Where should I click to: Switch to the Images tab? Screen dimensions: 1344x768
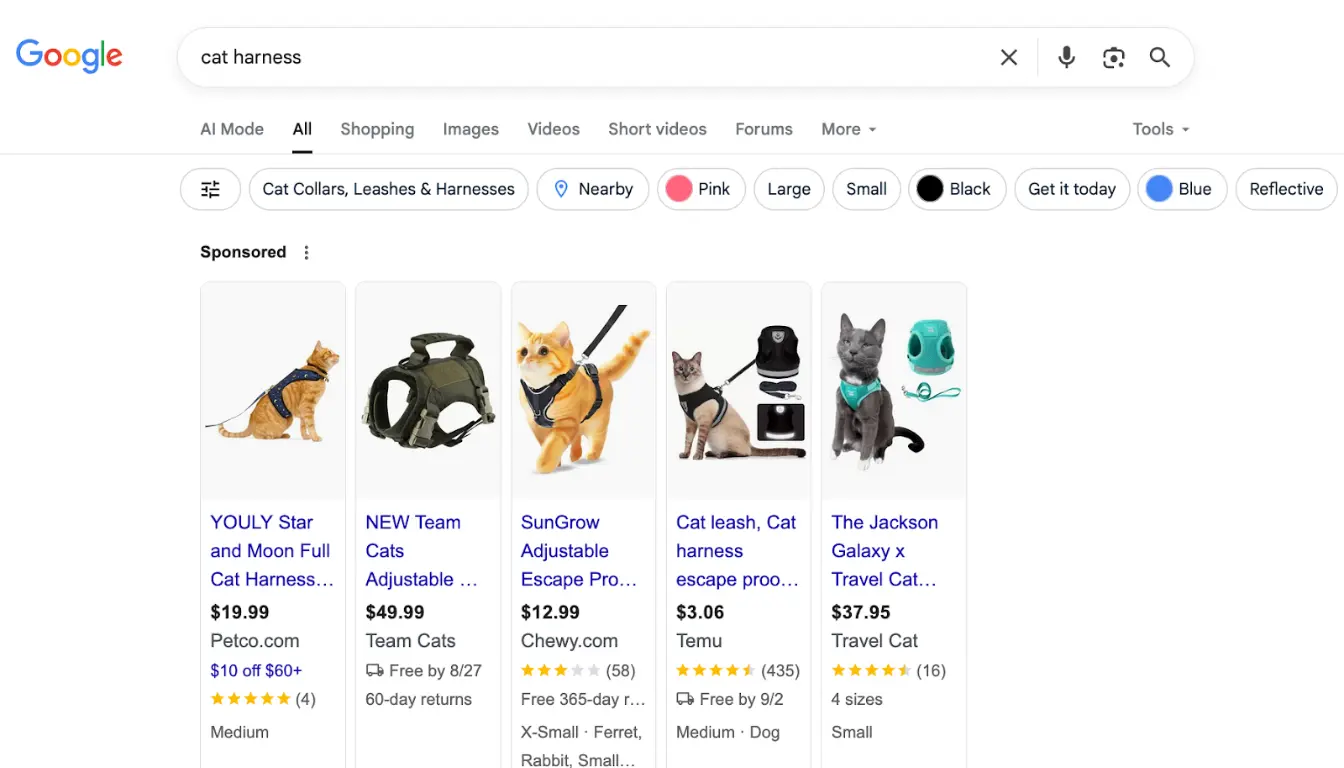(470, 129)
